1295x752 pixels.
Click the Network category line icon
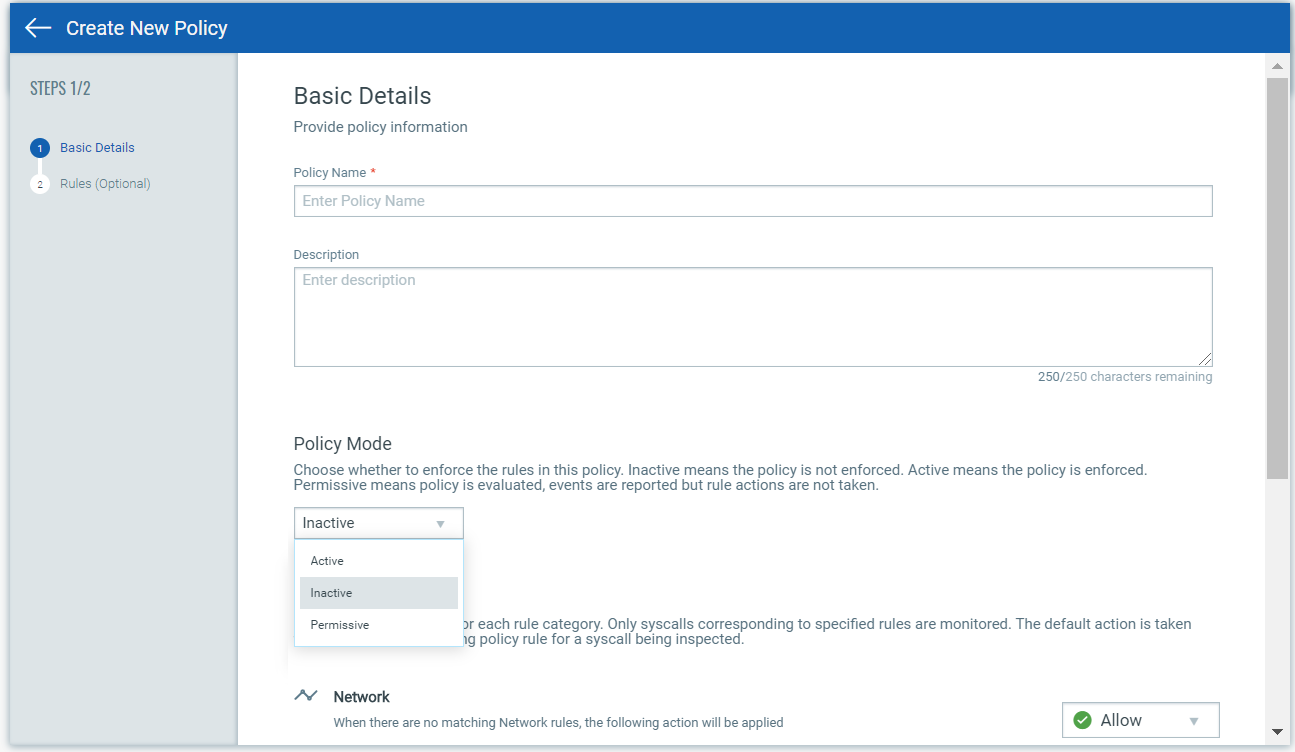point(306,696)
